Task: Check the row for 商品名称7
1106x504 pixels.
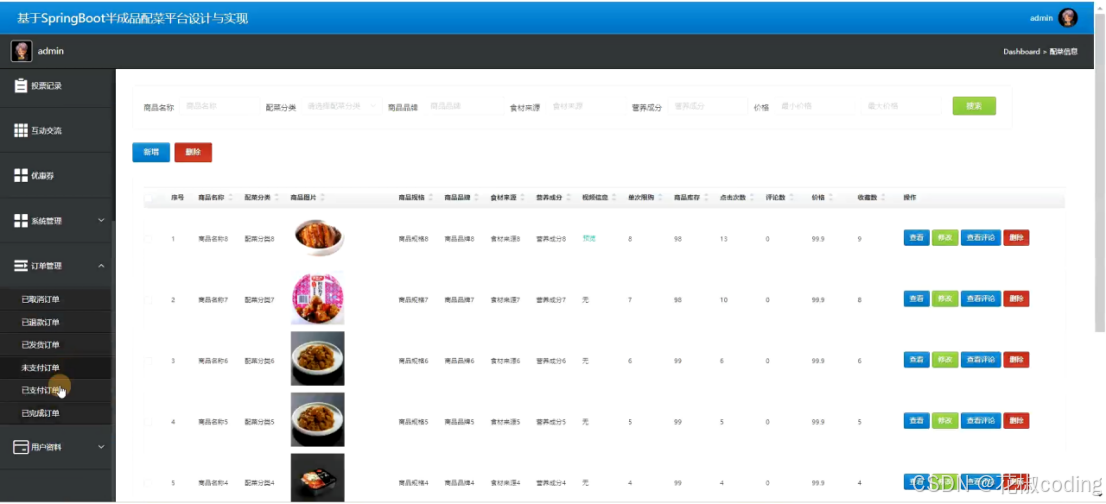Action: 148,300
